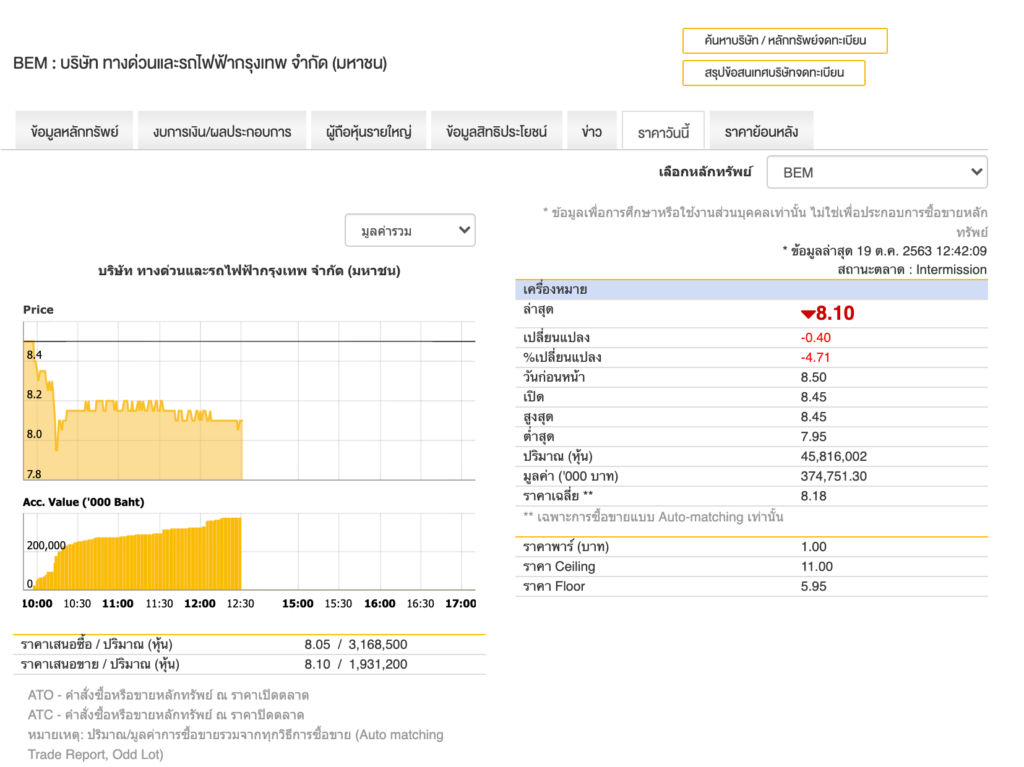The height and width of the screenshot is (767, 1024).
Task: Expand the BEM securities selector dropdown
Action: 876,172
